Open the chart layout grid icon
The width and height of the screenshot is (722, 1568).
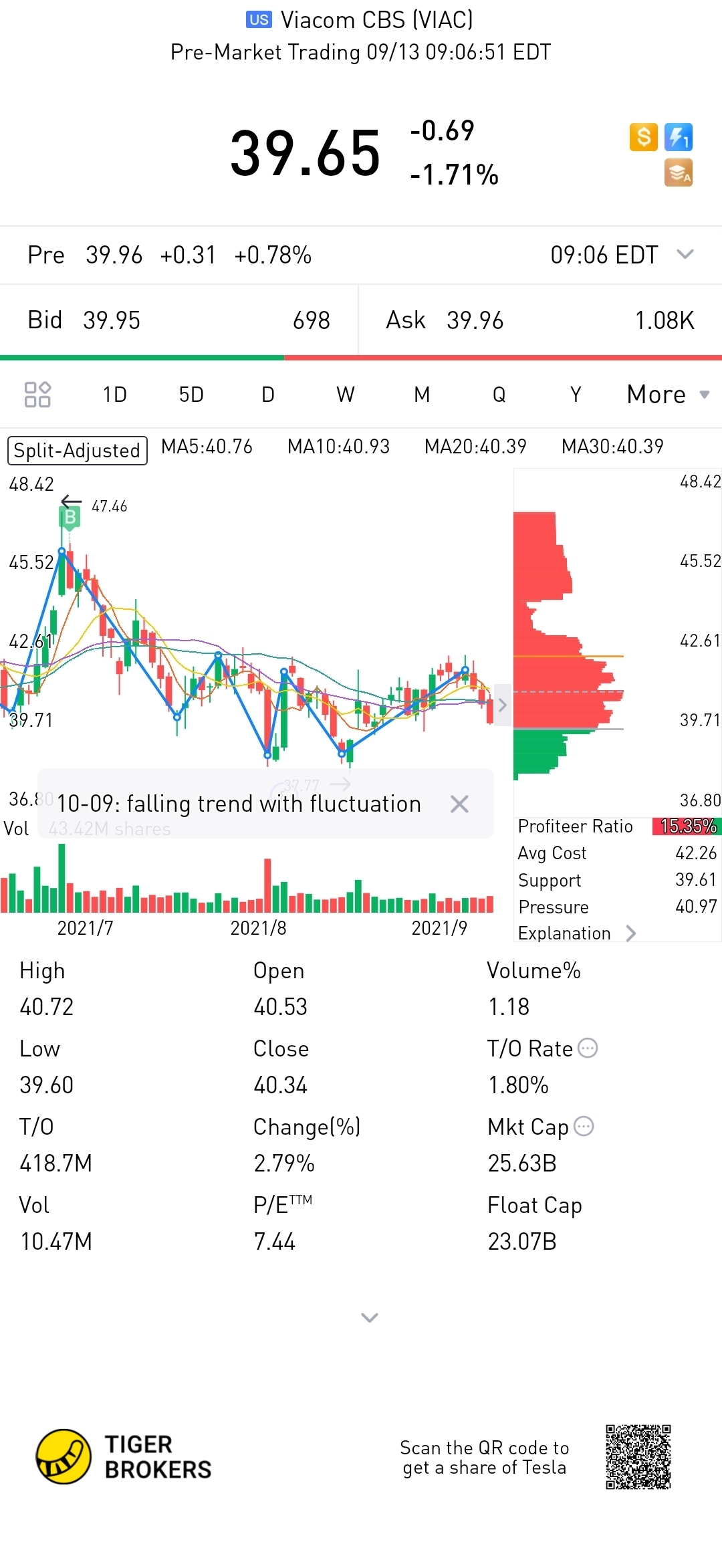click(37, 395)
